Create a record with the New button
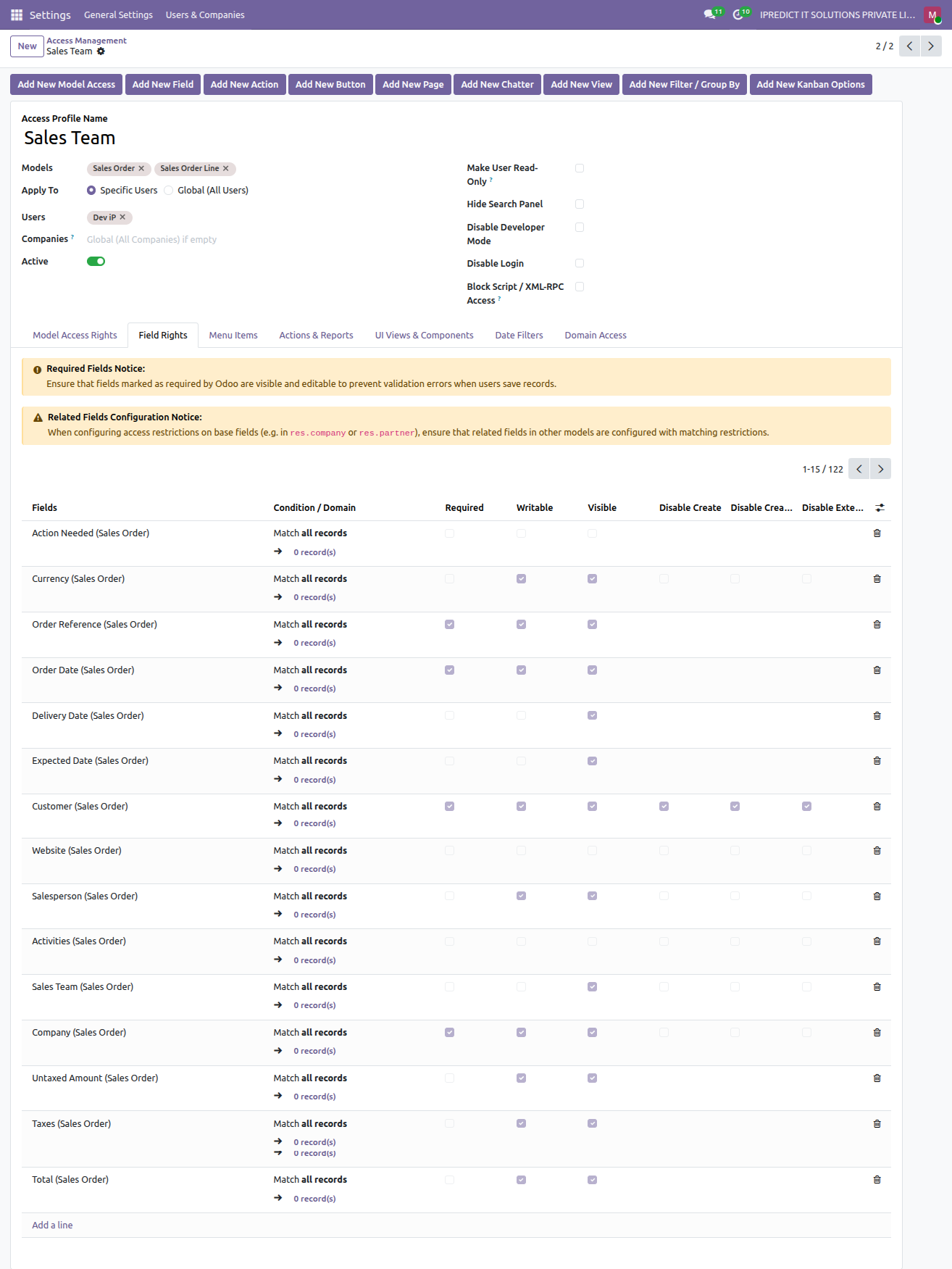Viewport: 952px width, 1269px height. 27,46
